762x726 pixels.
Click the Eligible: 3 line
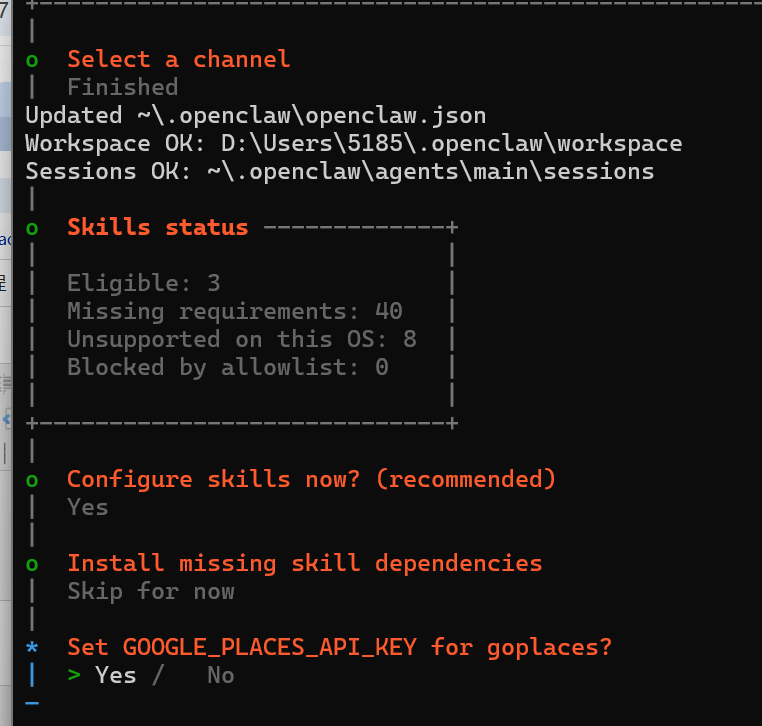144,283
